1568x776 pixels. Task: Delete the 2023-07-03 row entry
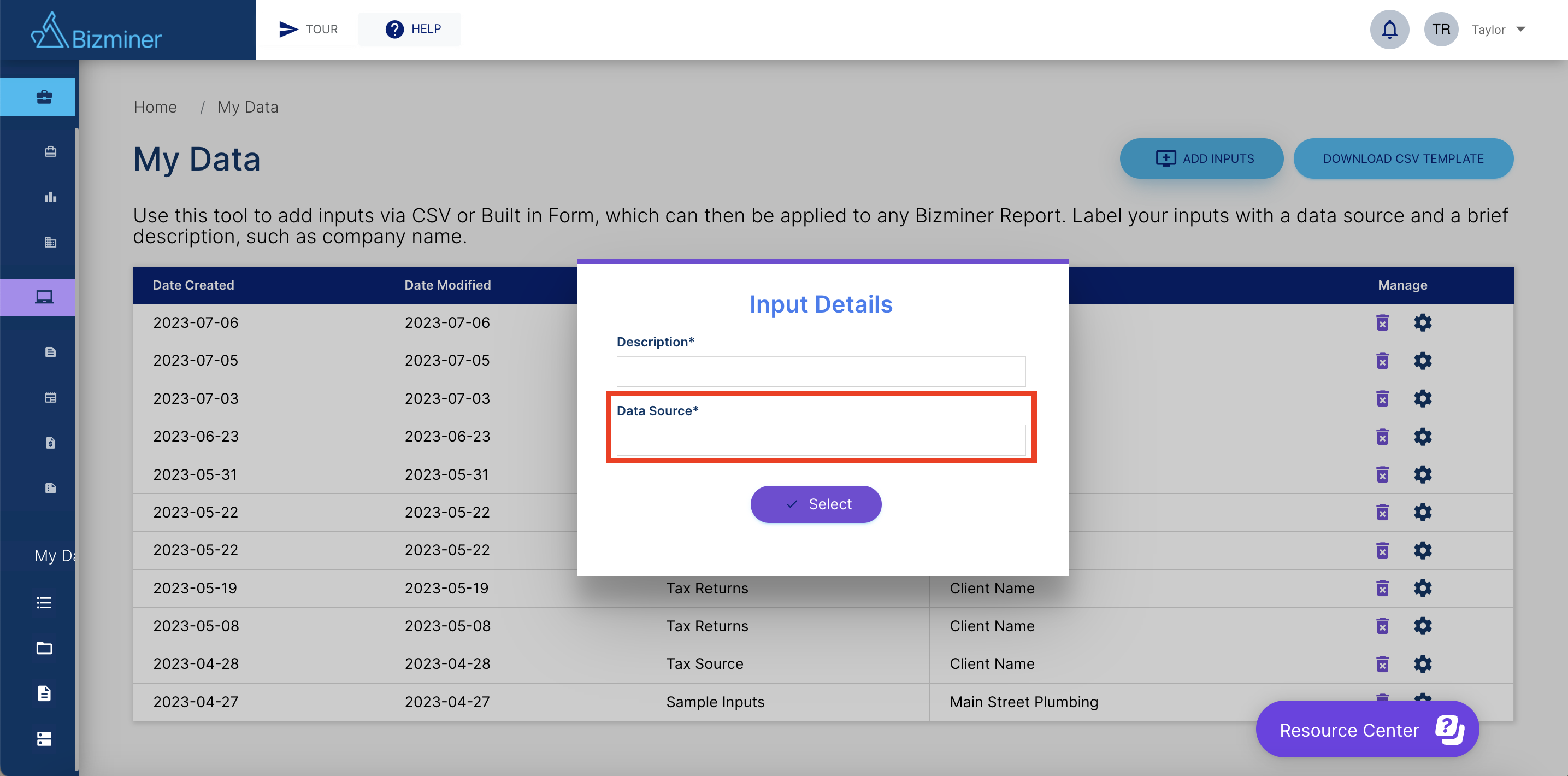(x=1382, y=398)
